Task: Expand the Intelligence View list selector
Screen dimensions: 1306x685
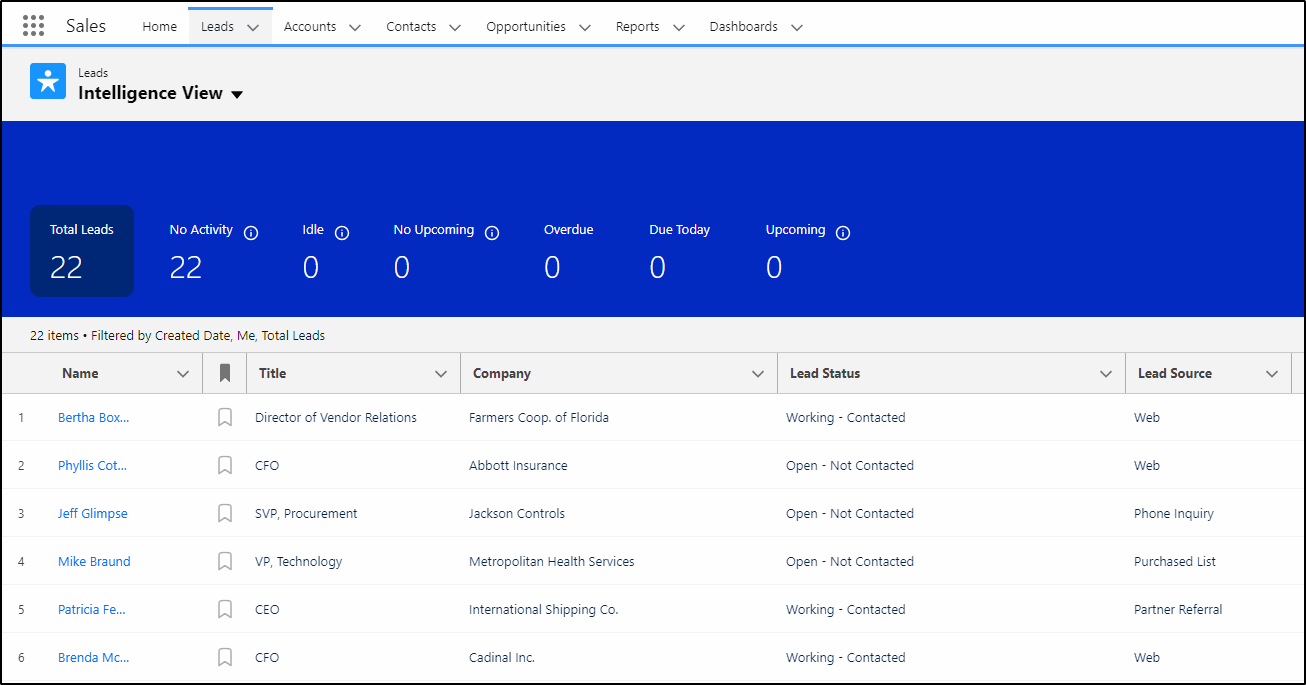Action: 237,95
